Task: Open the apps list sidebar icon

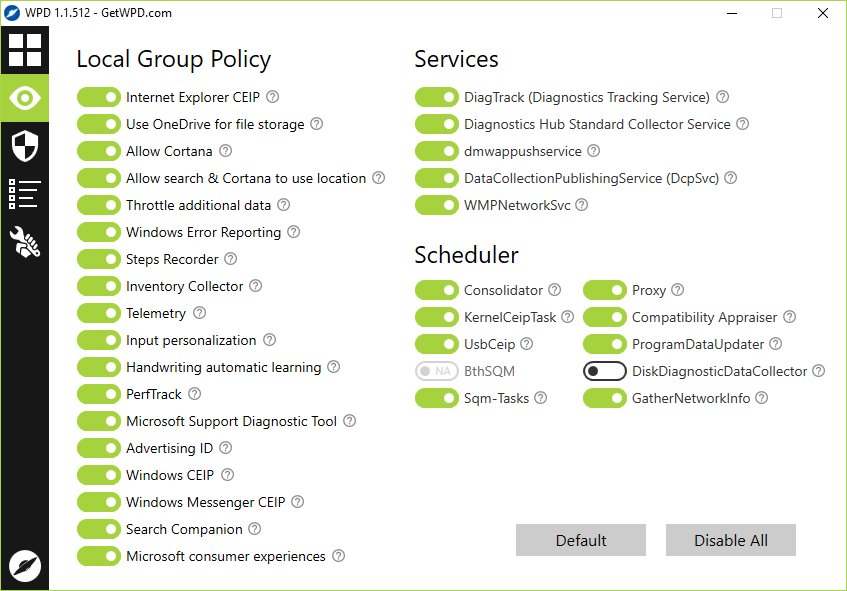Action: [25, 194]
